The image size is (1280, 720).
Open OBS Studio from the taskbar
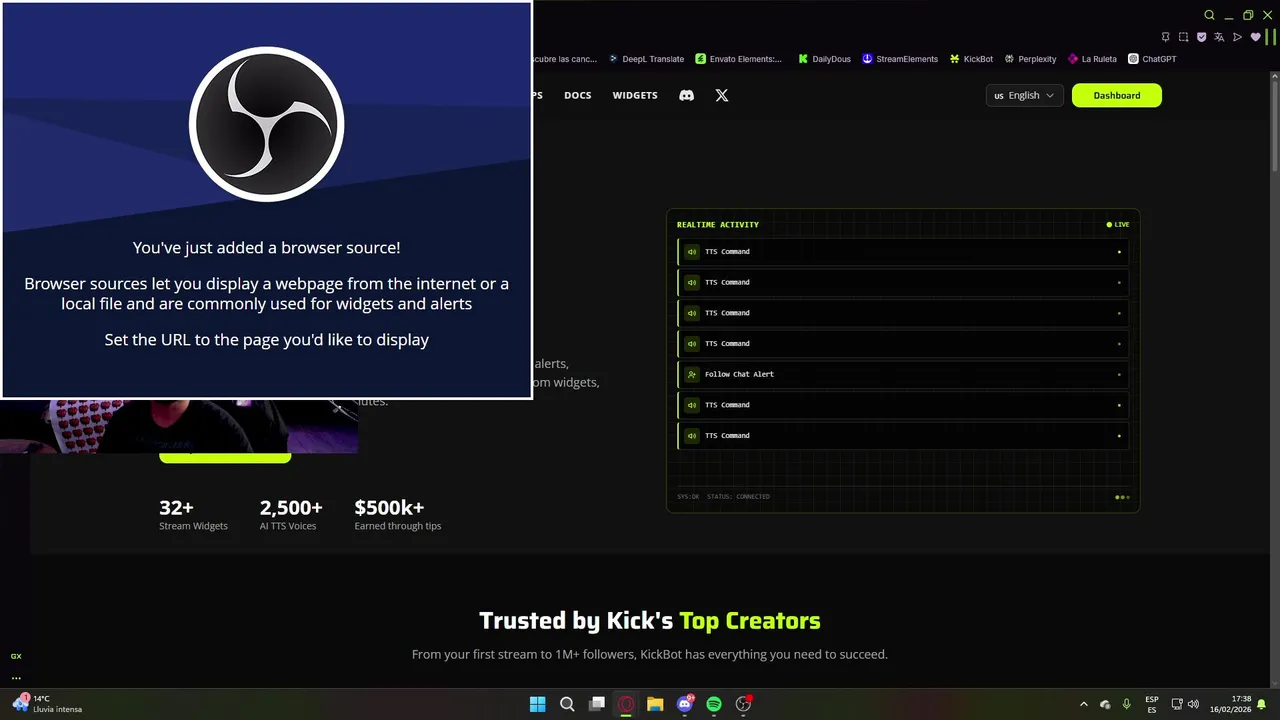(x=743, y=704)
